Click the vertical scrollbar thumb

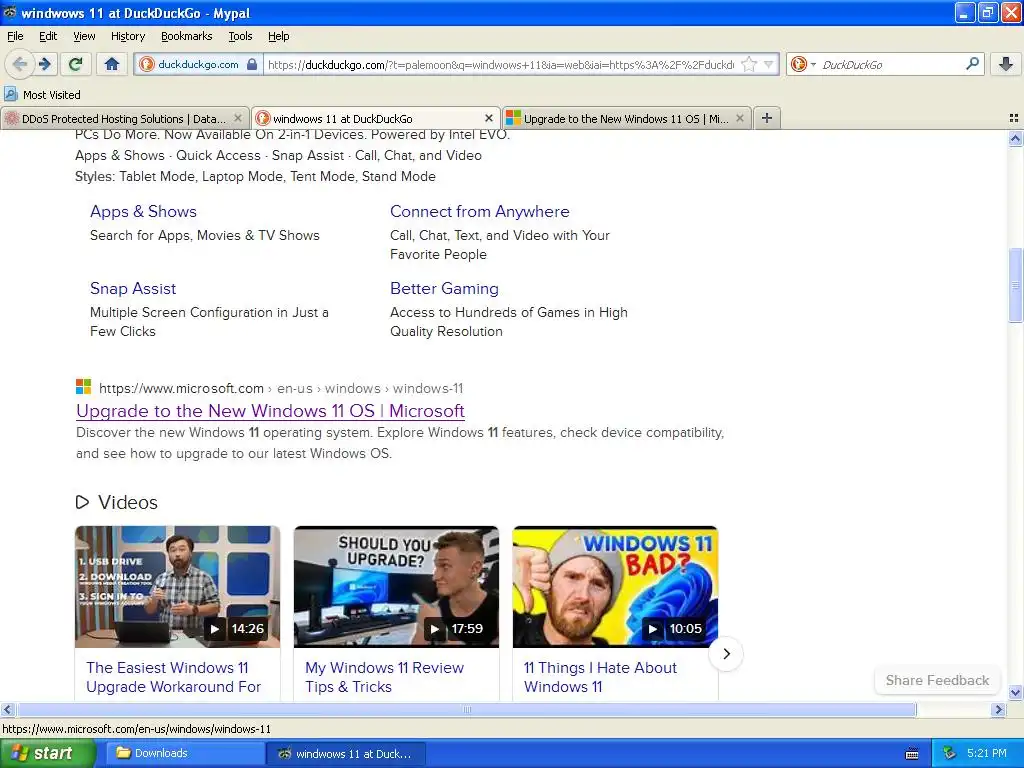[1015, 285]
